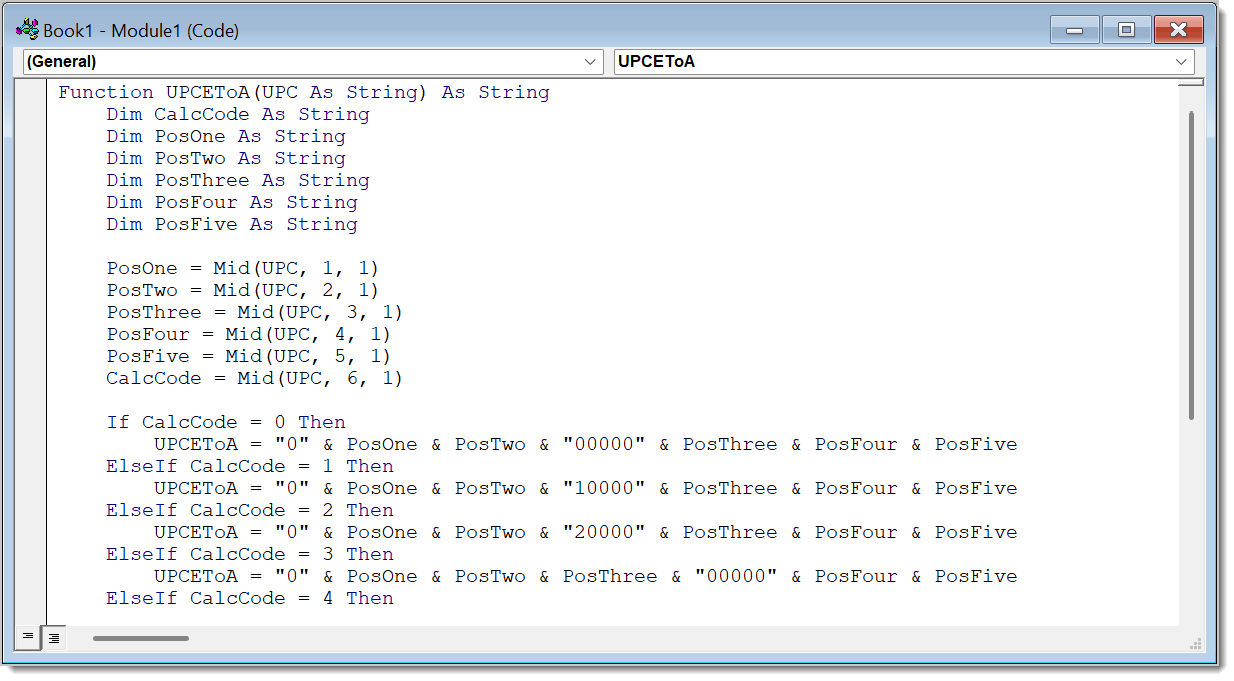Click the "20000" string literal
The width and height of the screenshot is (1234, 681).
tap(604, 532)
